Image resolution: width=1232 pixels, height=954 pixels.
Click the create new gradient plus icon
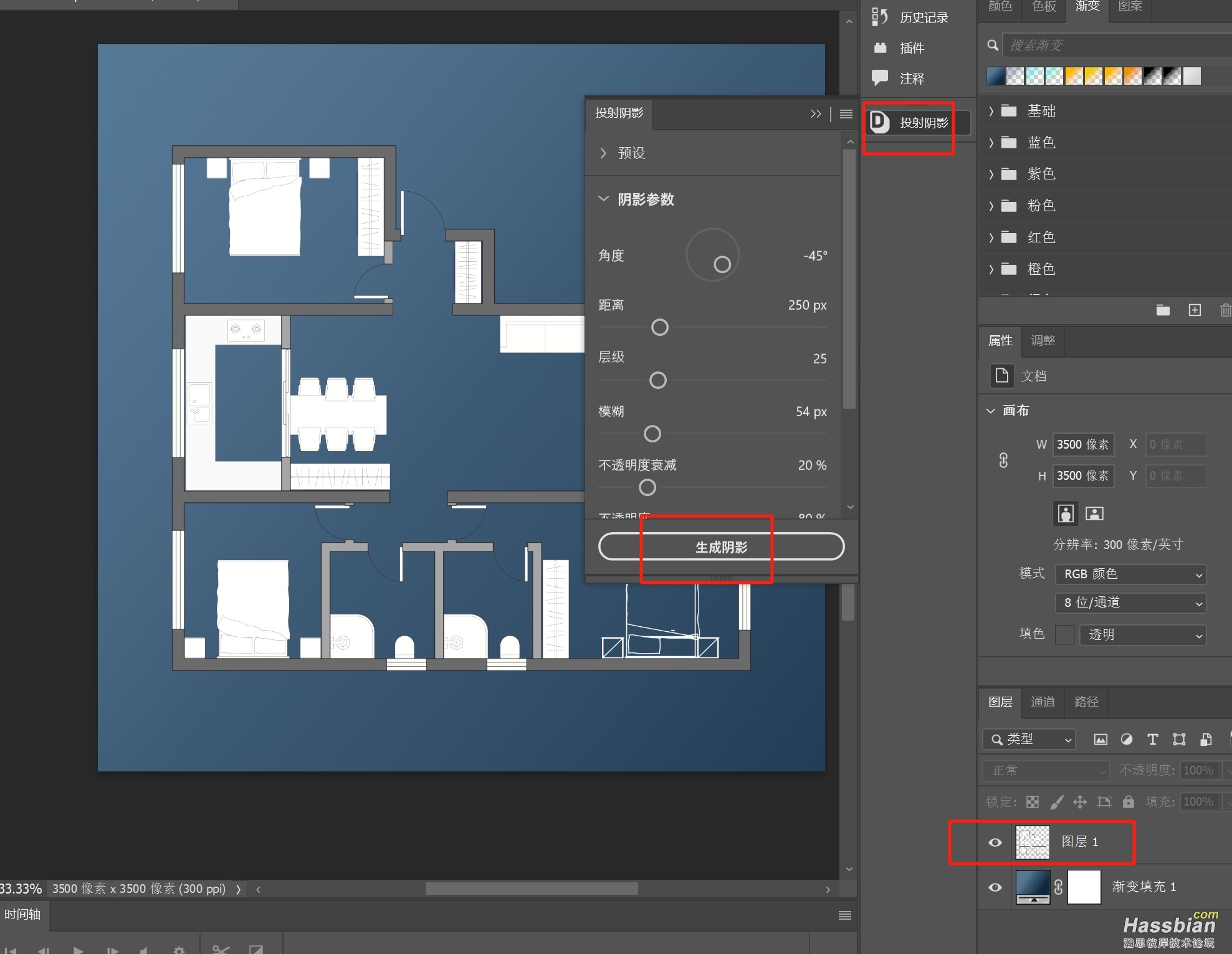[x=1195, y=310]
